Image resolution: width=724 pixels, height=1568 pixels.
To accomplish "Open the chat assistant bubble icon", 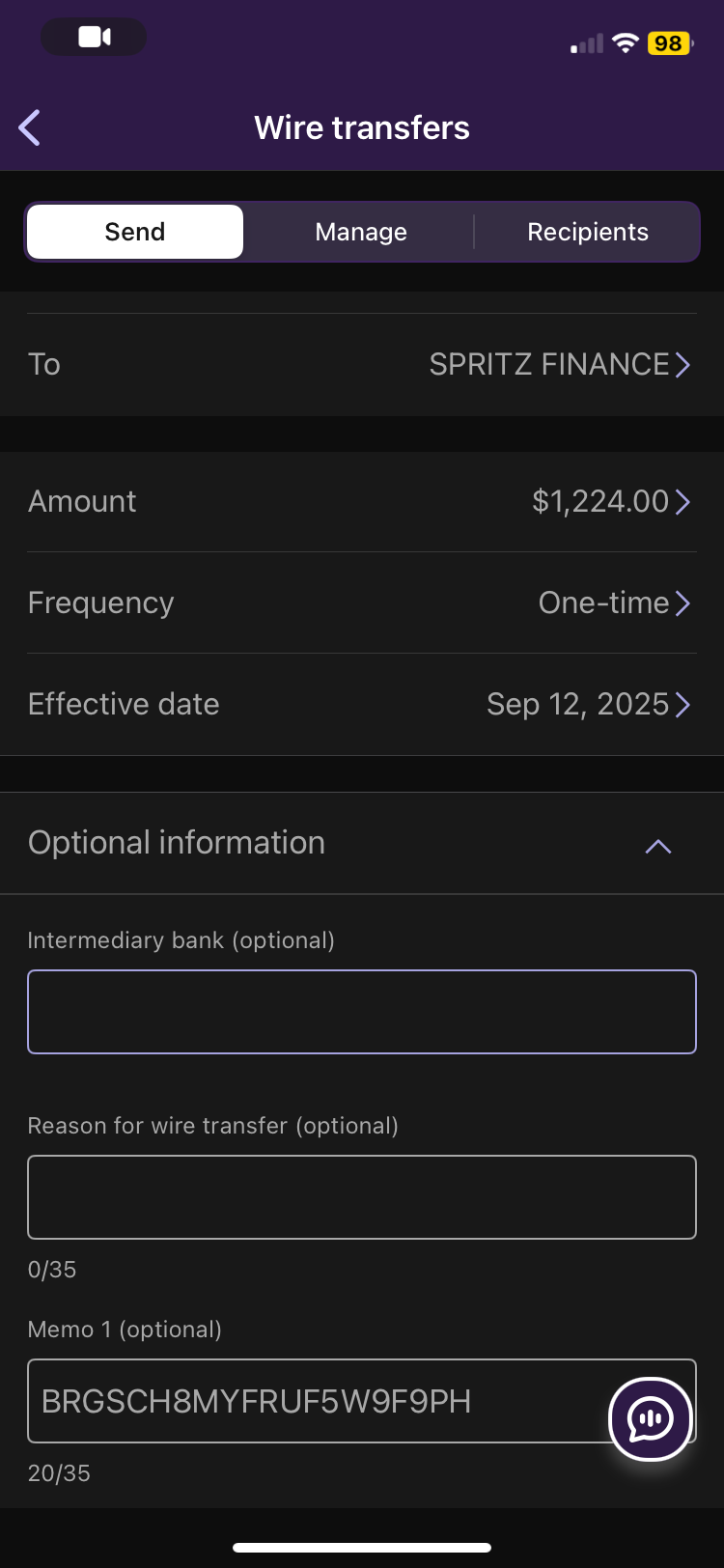I will tap(650, 1418).
